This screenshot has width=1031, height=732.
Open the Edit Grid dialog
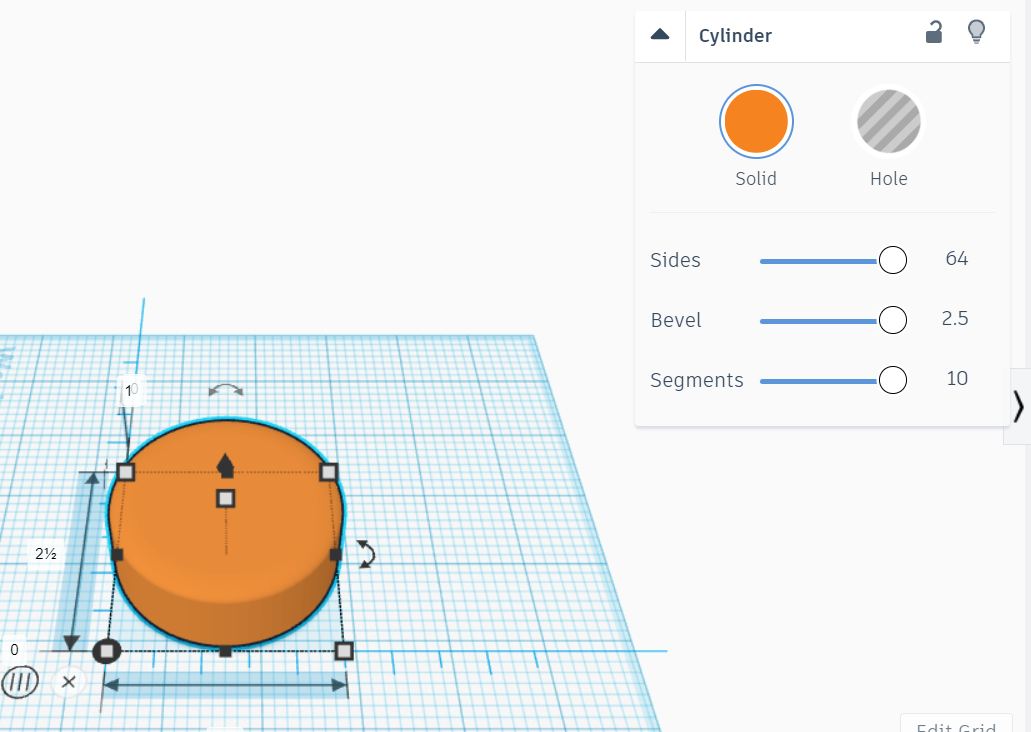click(956, 725)
